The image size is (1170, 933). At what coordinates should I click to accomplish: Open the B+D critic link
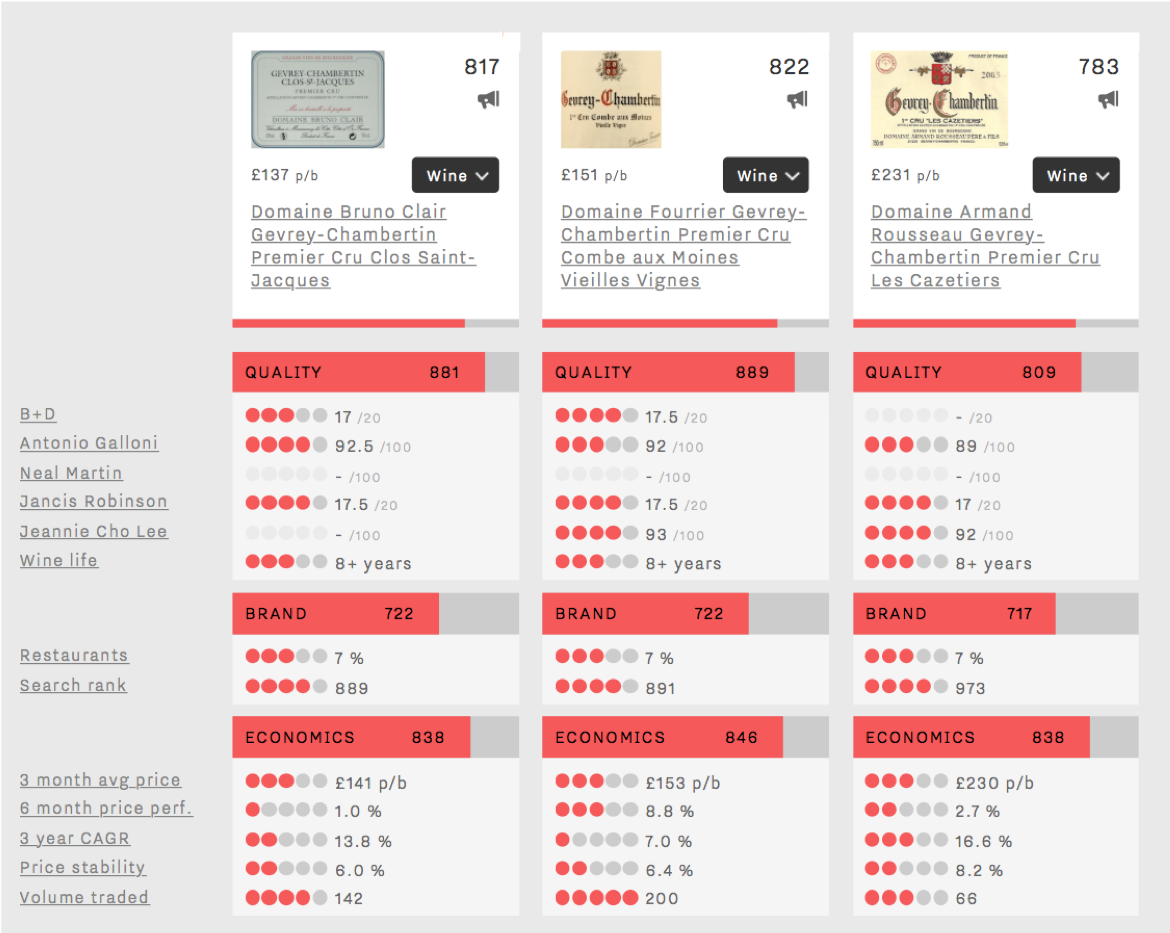38,414
